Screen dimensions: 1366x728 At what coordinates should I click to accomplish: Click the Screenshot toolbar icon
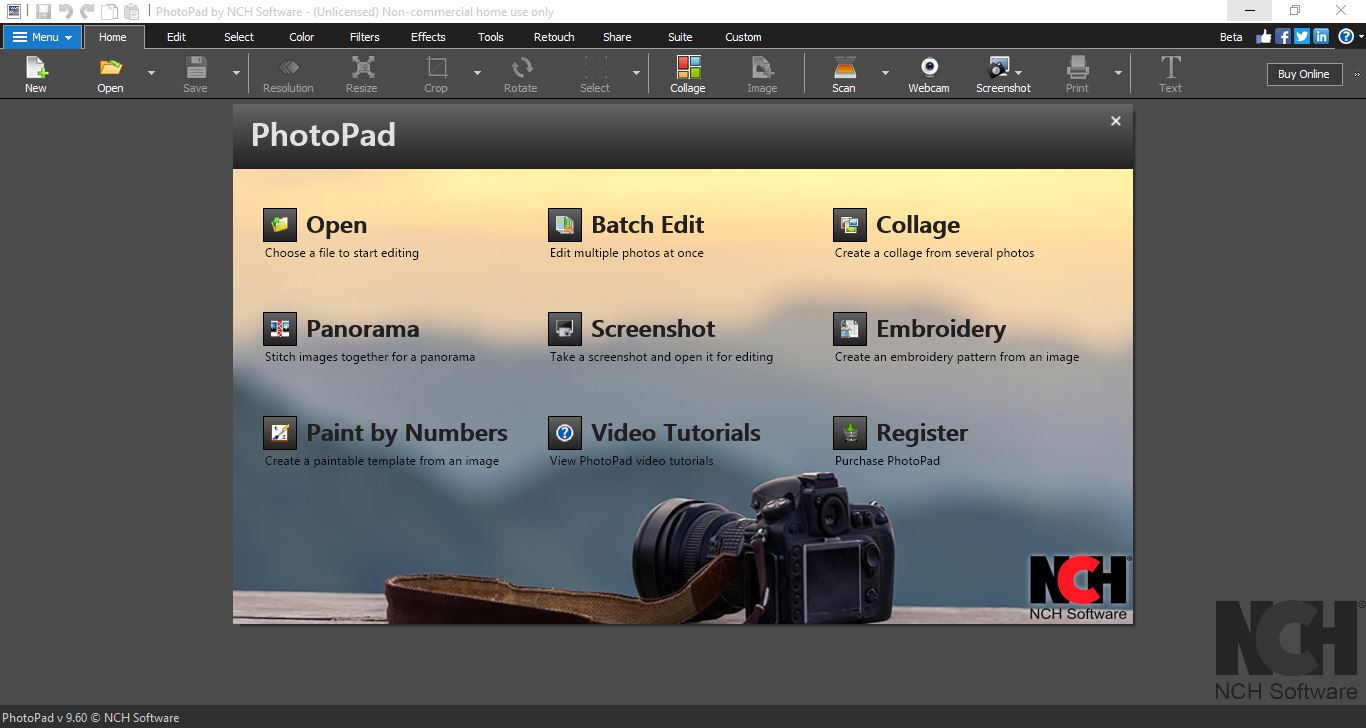coord(998,68)
